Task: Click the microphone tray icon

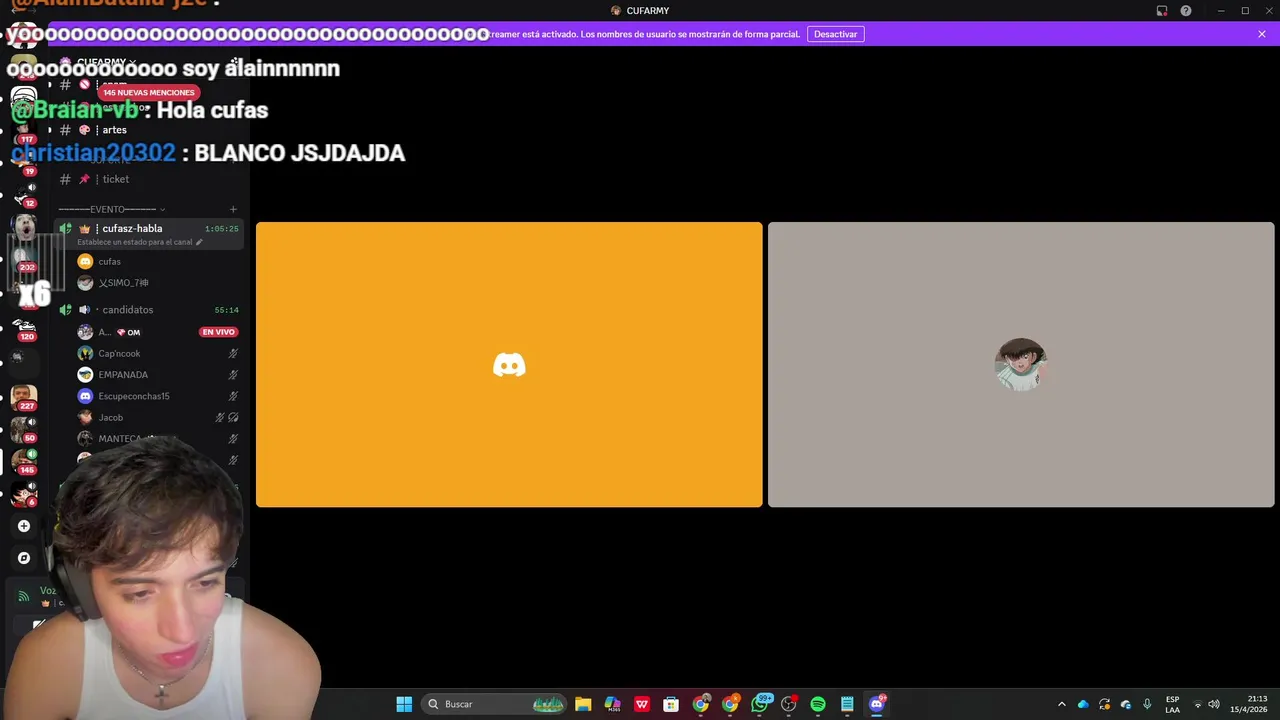Action: tap(1147, 704)
